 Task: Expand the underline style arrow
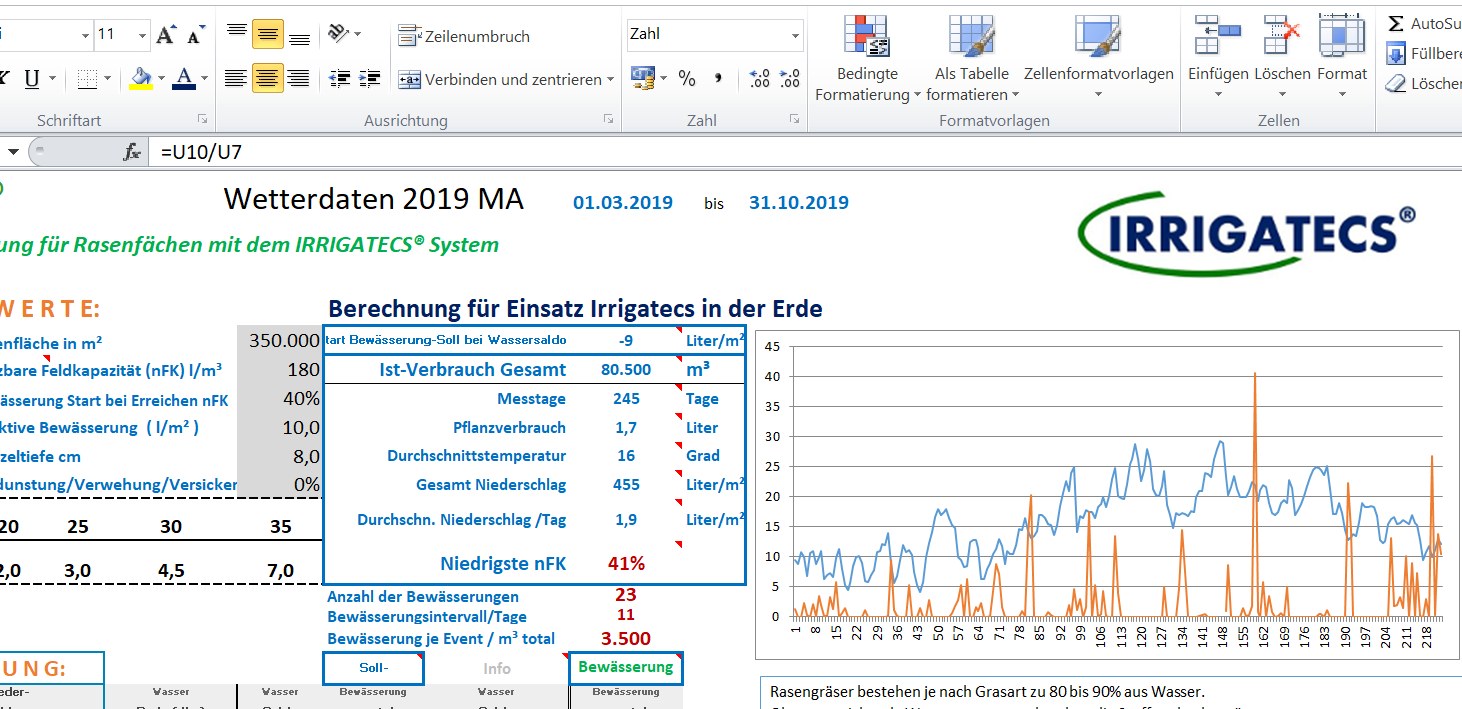tap(53, 79)
